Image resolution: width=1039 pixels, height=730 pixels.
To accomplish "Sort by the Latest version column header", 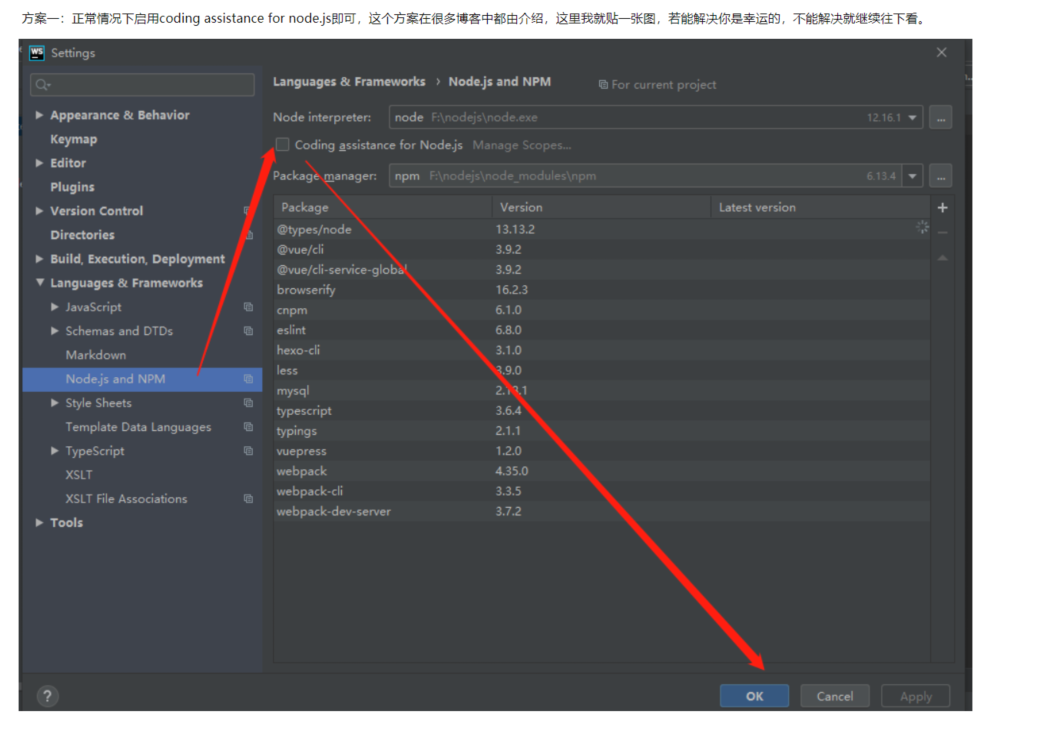I will [x=820, y=207].
